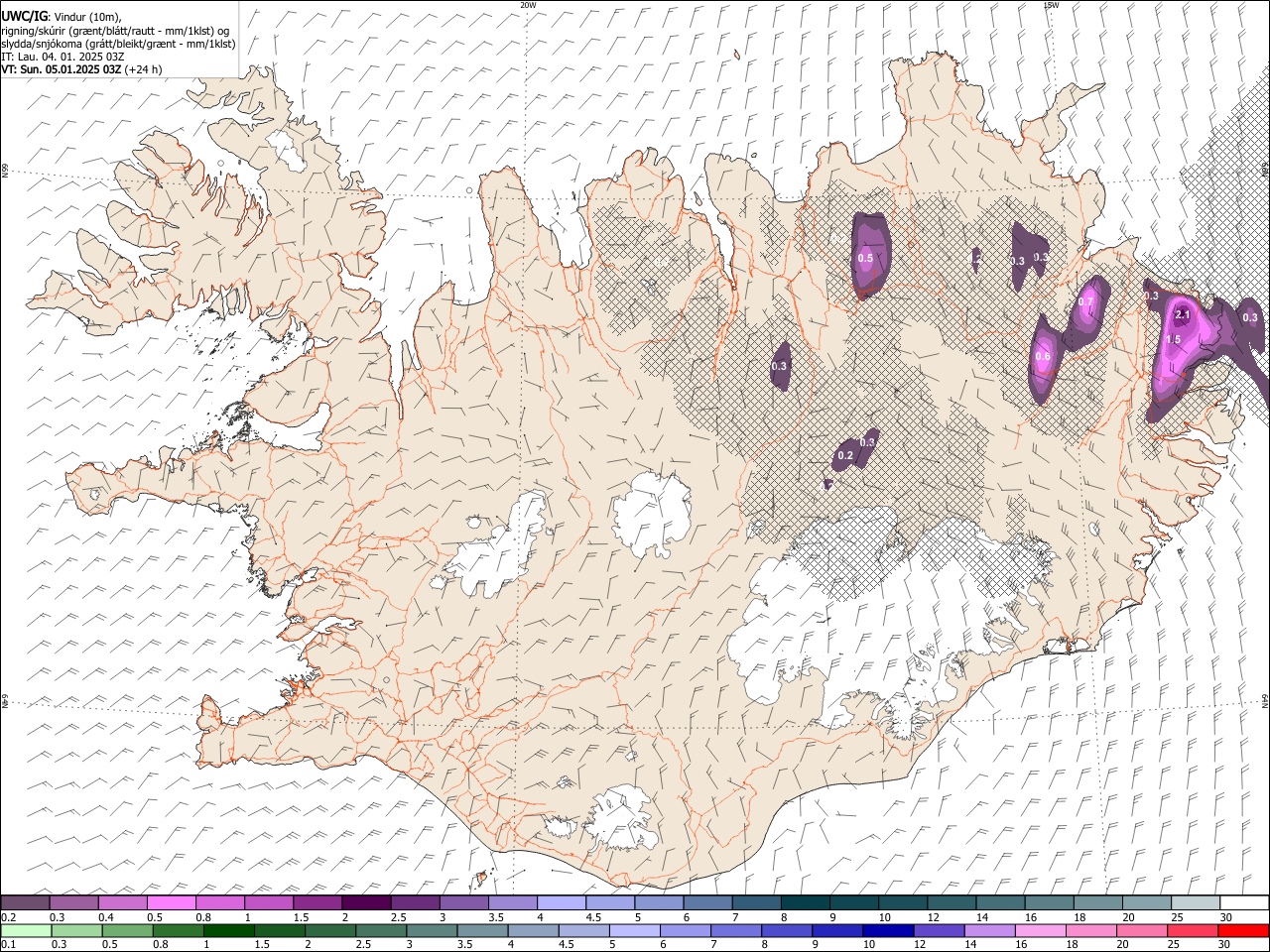Click the 'IT: Lau. 04. 01. 2025 03Z' line
The width and height of the screenshot is (1270, 952).
63,57
